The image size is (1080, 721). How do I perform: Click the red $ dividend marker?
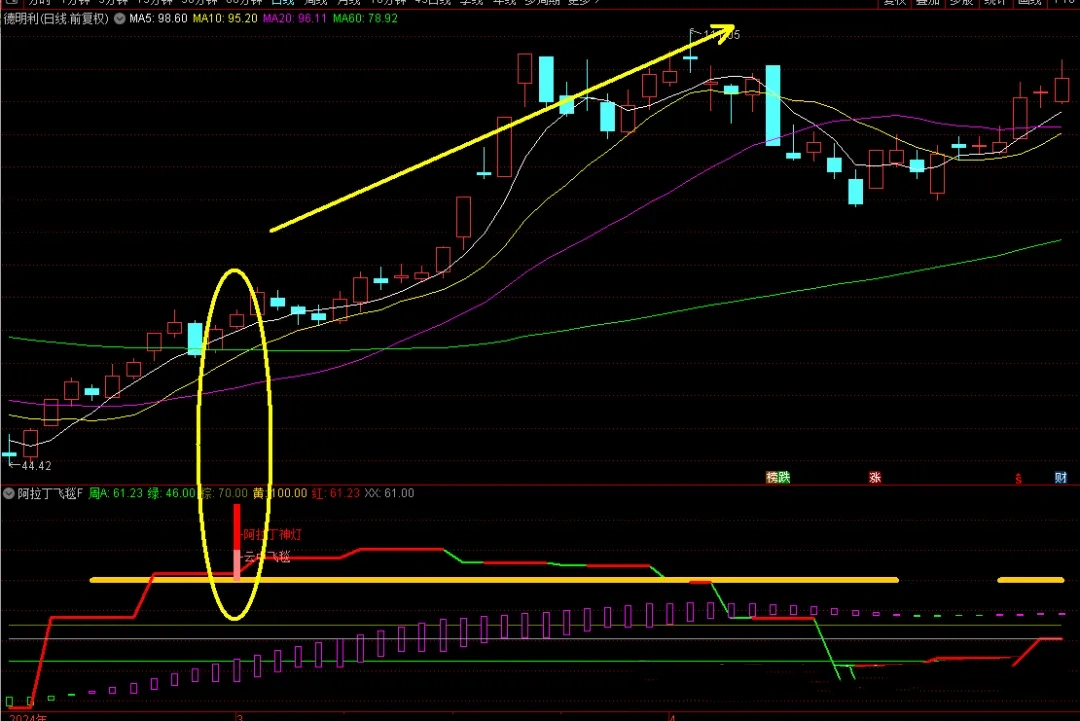(1019, 478)
